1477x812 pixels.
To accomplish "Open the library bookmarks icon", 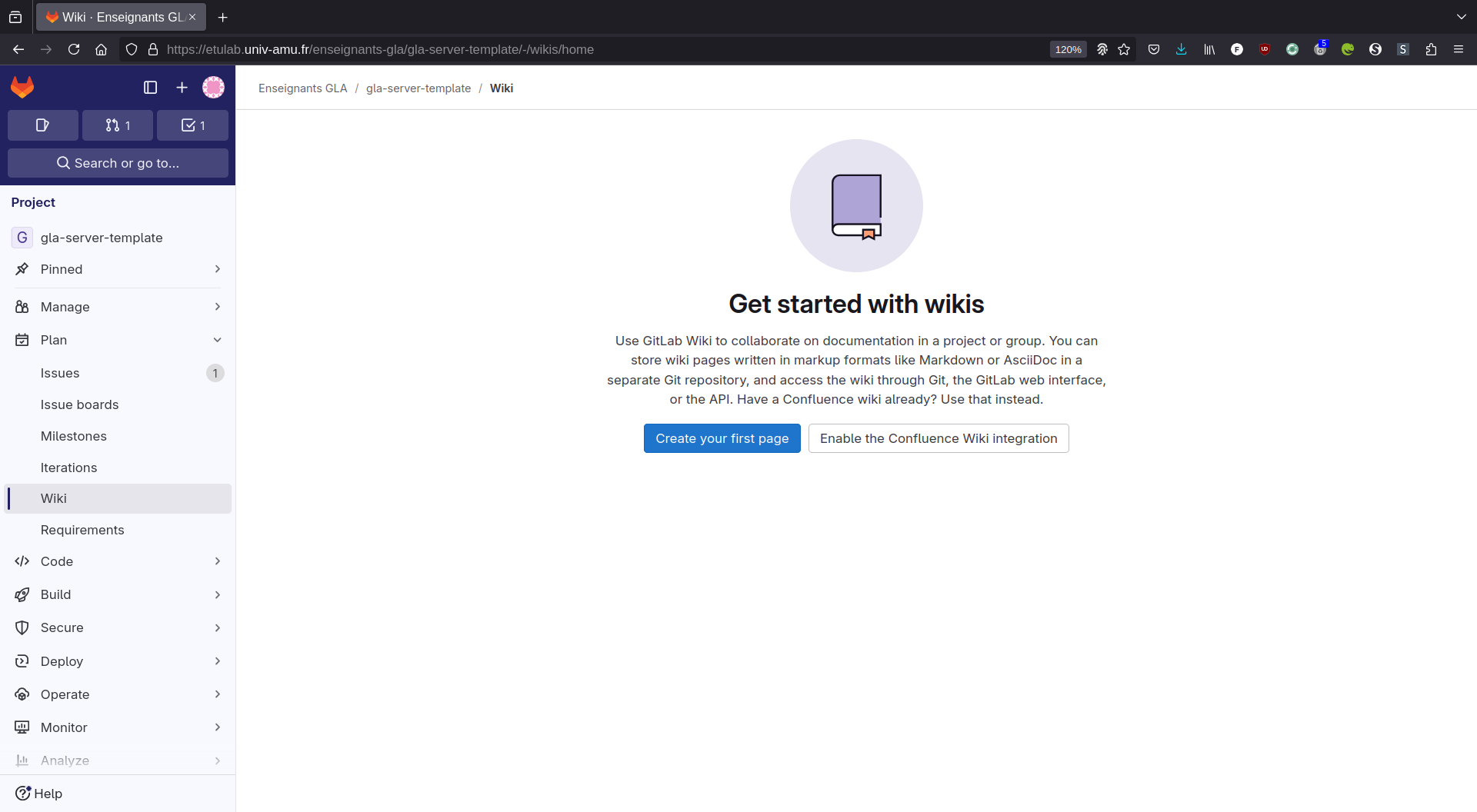I will (x=1209, y=49).
